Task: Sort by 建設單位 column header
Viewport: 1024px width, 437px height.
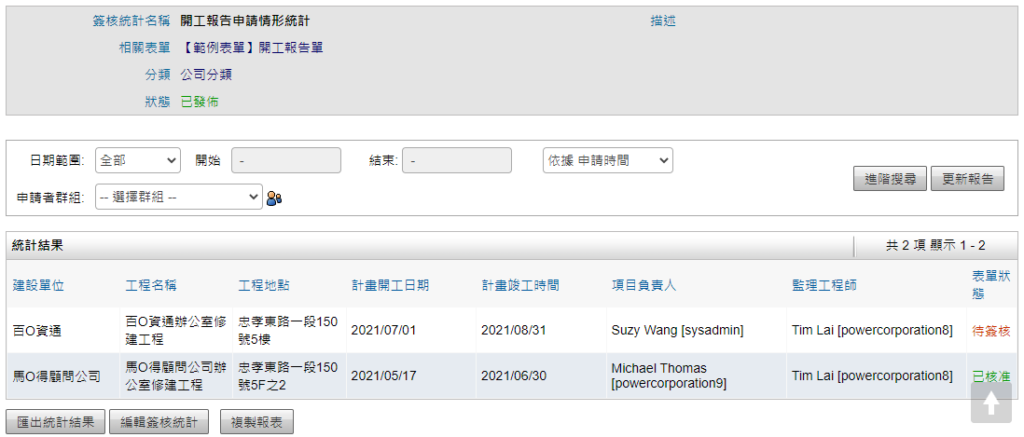Action: point(38,286)
